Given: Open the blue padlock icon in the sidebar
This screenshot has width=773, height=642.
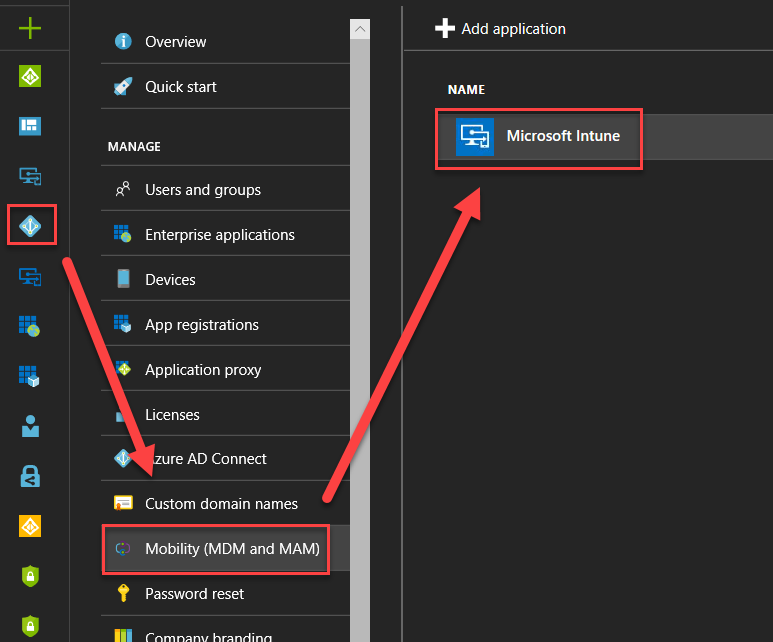Looking at the screenshot, I should 30,476.
